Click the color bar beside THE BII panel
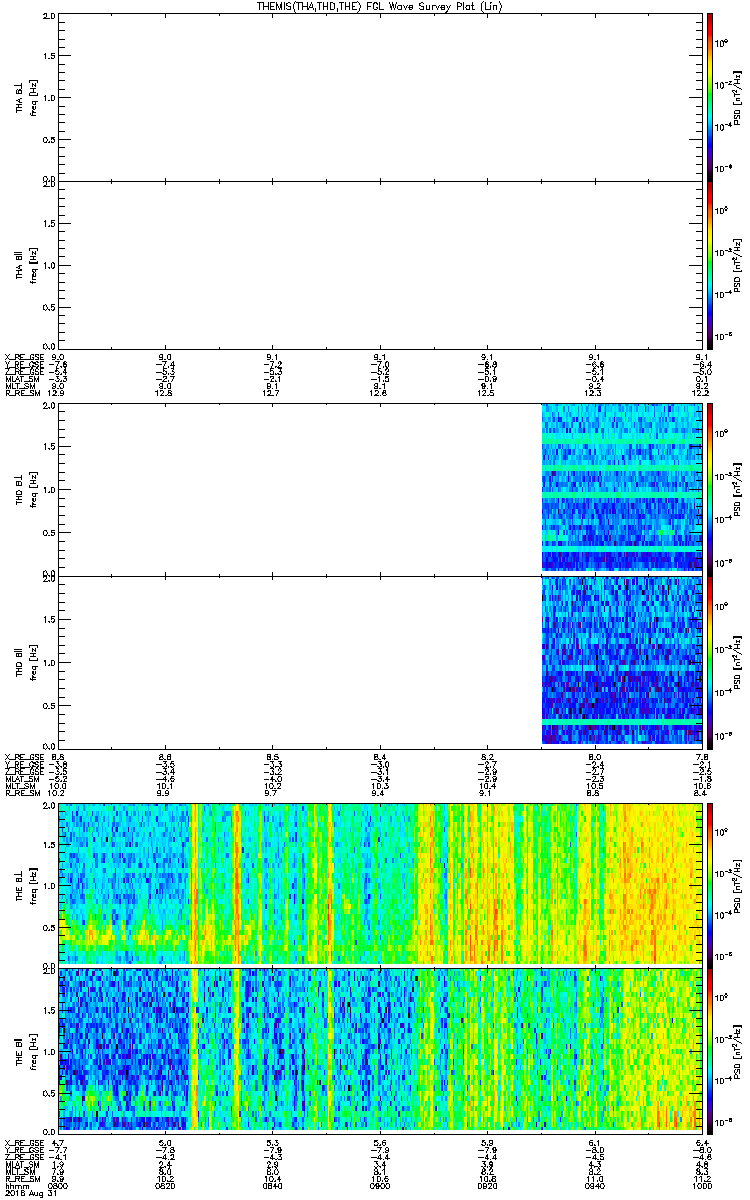Viewport: 750px width, 1200px height. [710, 1049]
